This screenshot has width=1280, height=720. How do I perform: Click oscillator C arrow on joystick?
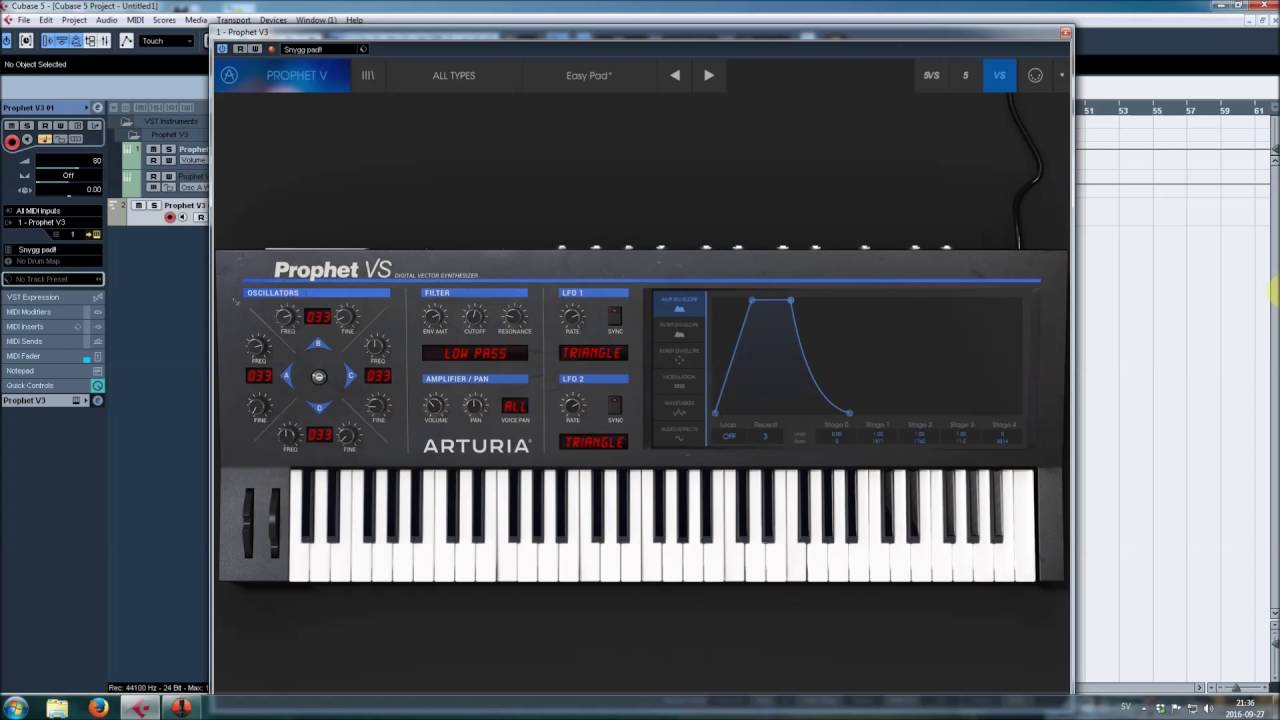pos(350,376)
